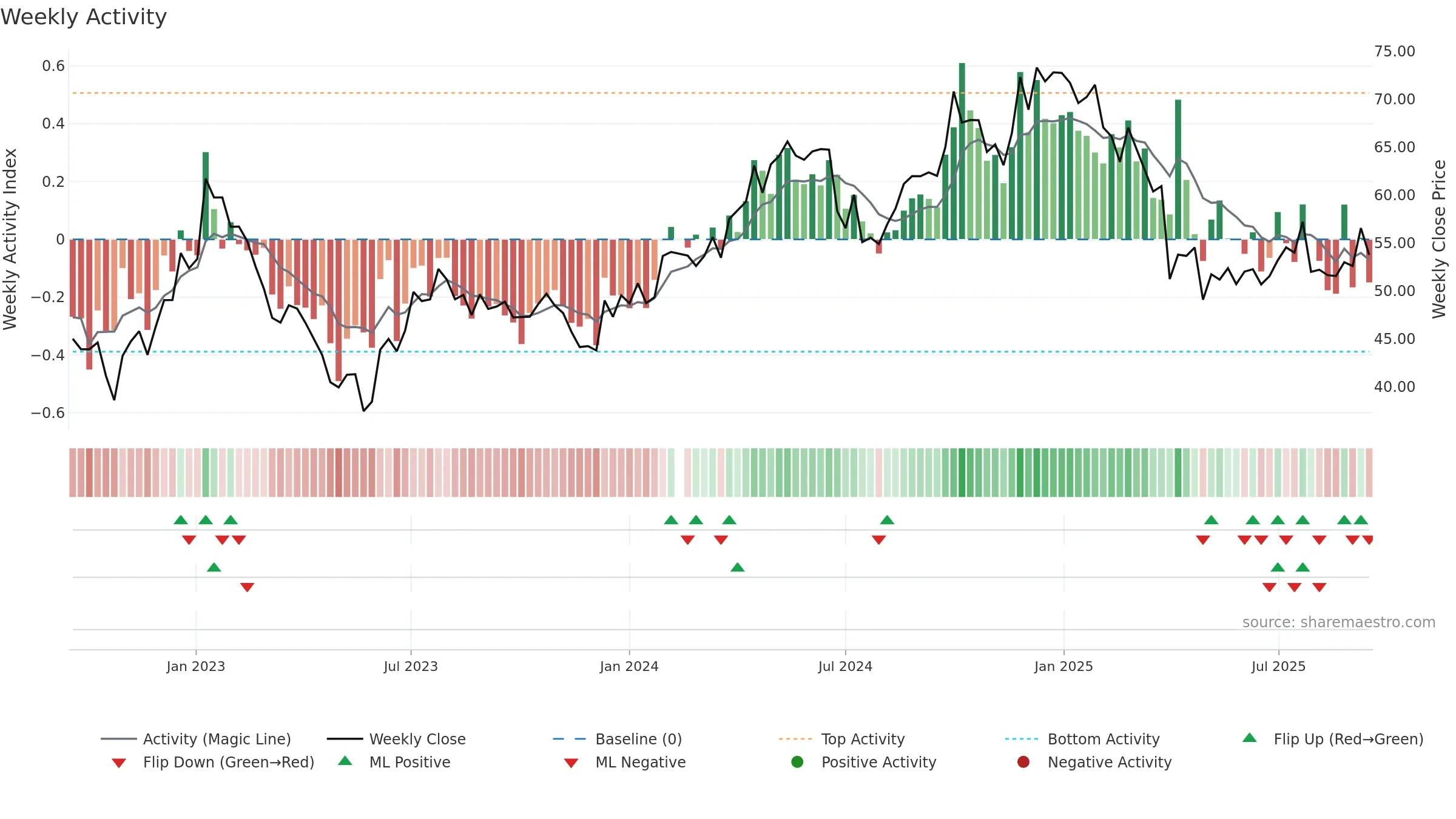1456x819 pixels.
Task: Click the cyan dotted Bottom Activity line
Action: click(721, 351)
